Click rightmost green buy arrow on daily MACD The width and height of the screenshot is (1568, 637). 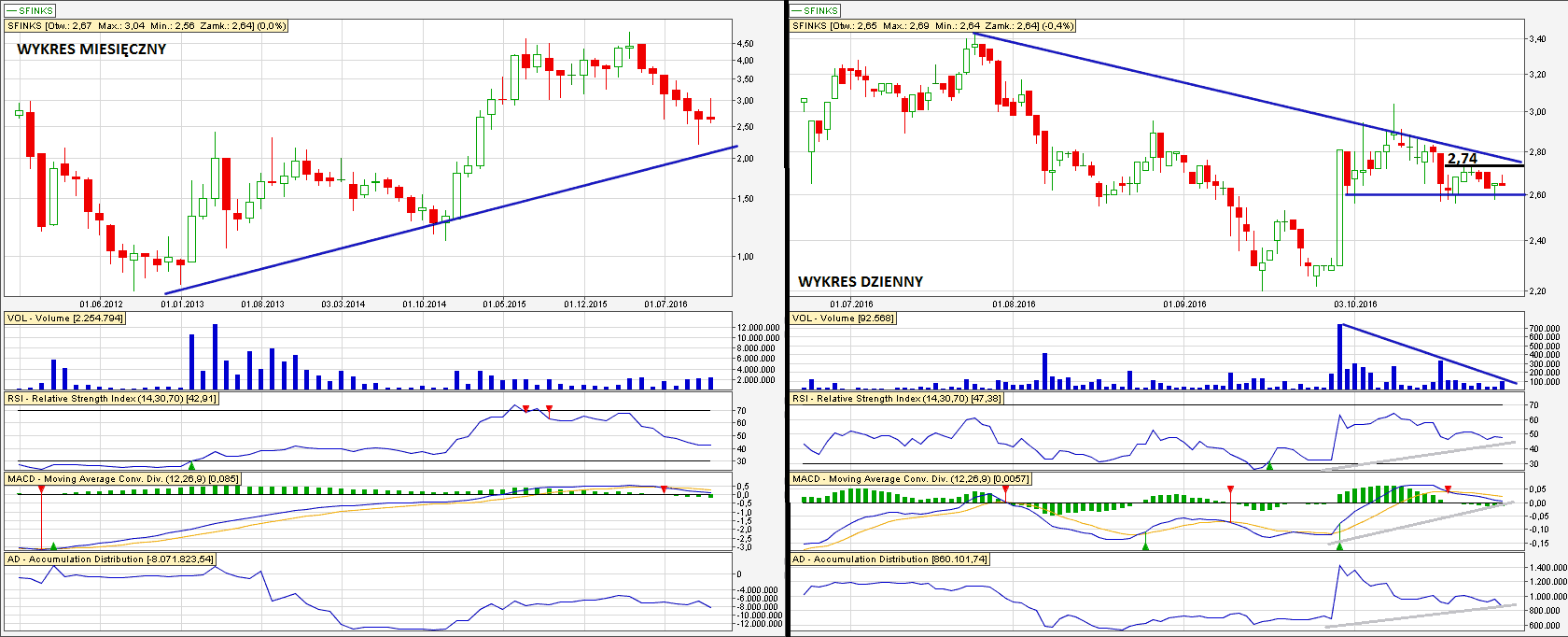[x=1339, y=545]
